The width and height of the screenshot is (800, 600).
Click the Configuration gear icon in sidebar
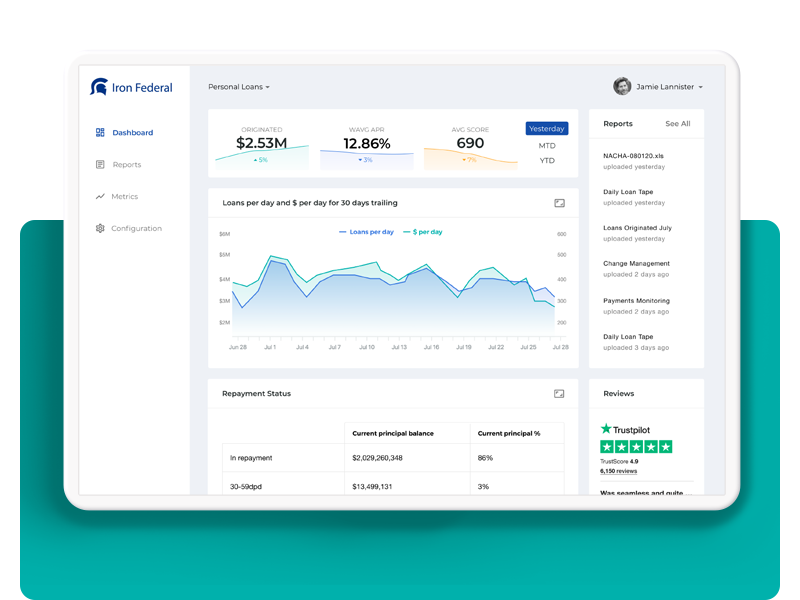tap(100, 228)
